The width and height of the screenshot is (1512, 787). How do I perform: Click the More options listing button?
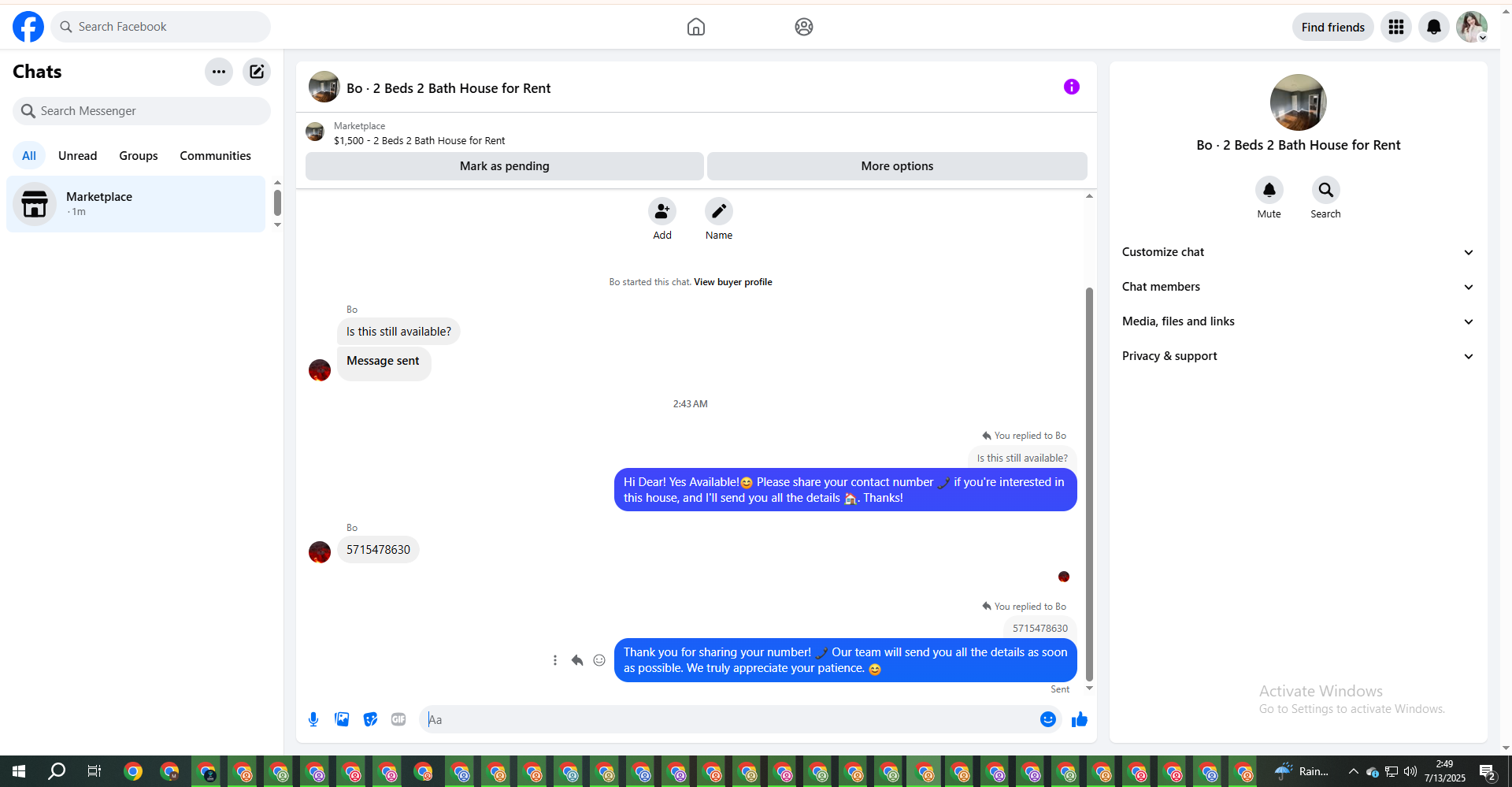point(897,166)
